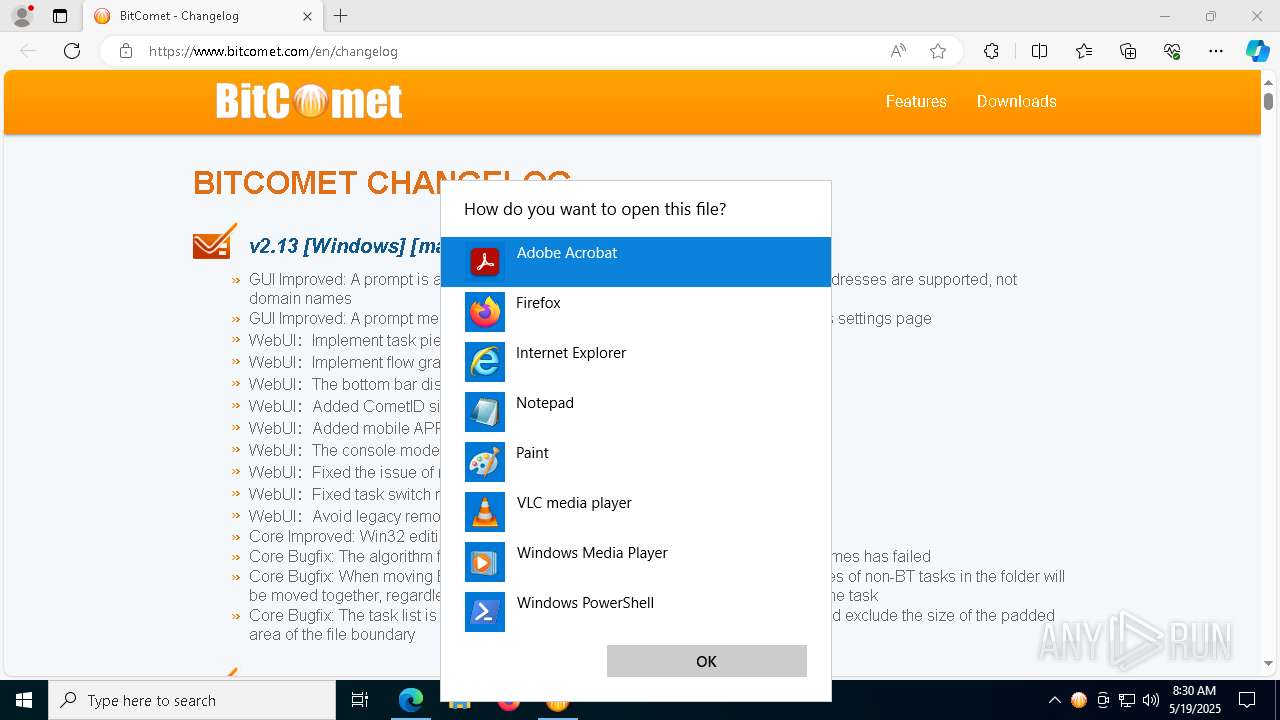Open the notifications action center
Image resolution: width=1280 pixels, height=720 pixels.
click(x=1247, y=700)
